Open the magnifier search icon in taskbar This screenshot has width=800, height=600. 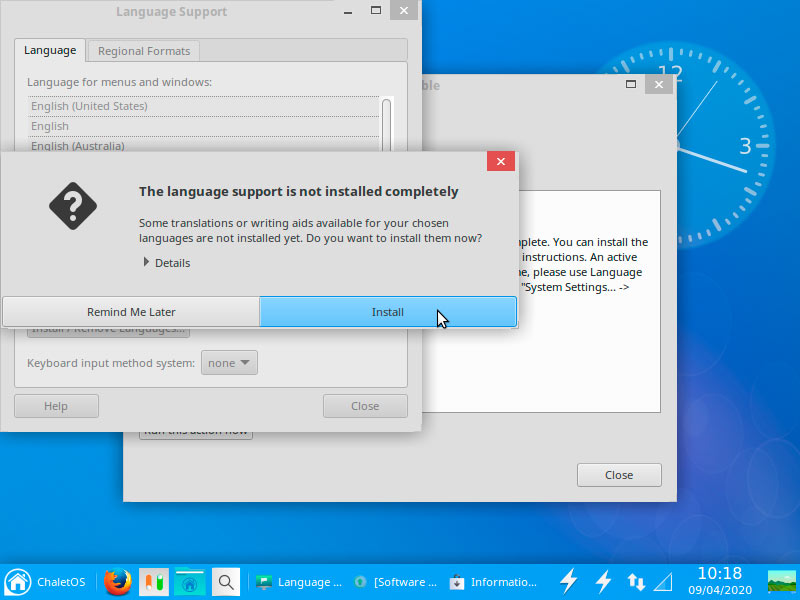pyautogui.click(x=226, y=582)
